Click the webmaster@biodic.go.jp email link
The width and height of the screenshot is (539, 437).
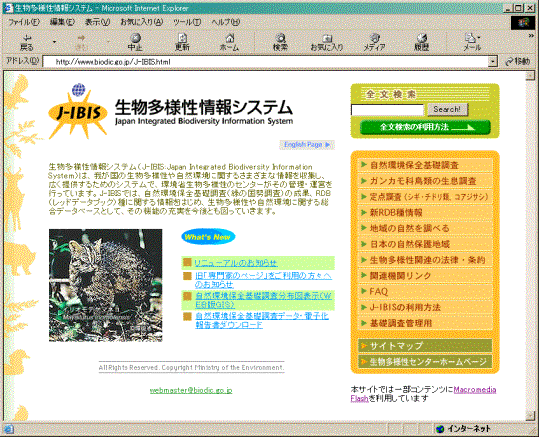[x=191, y=391]
